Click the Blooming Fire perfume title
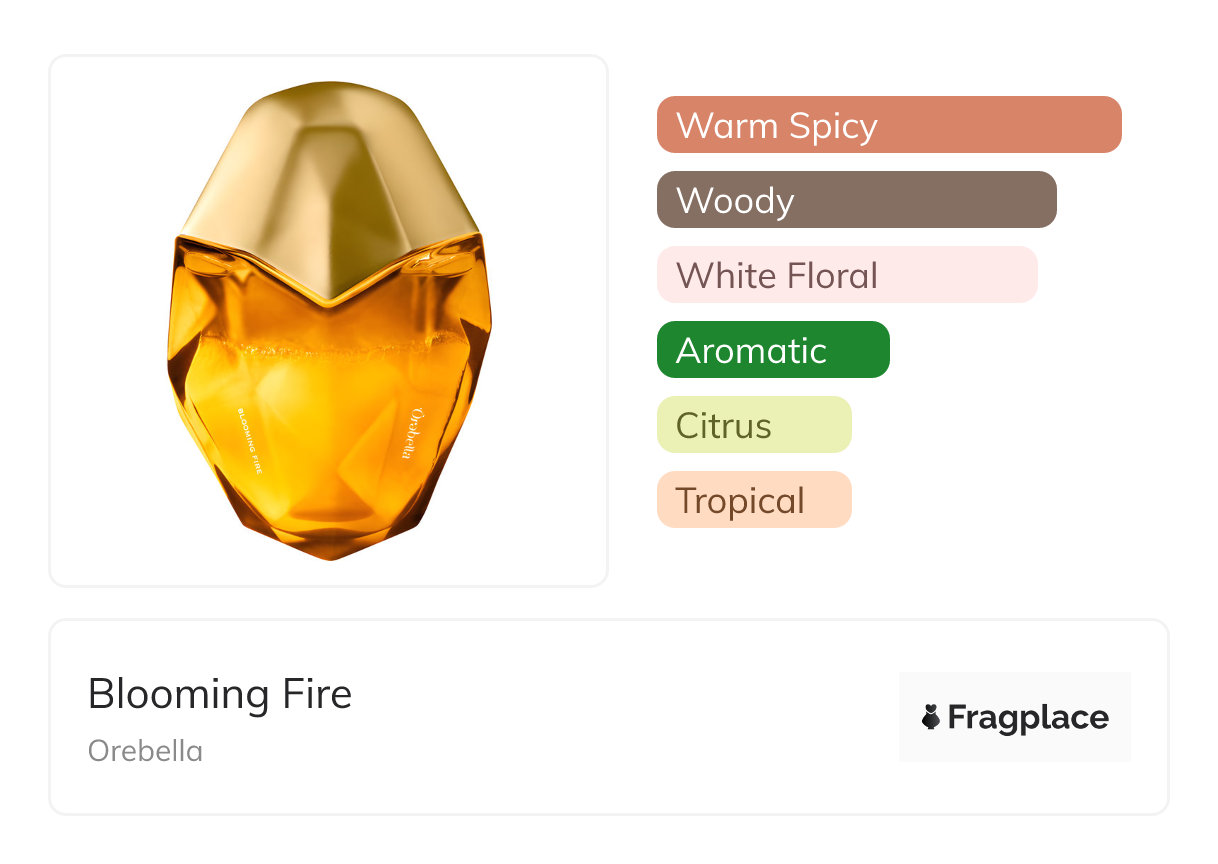Image resolution: width=1218 pixels, height=864 pixels. [220, 694]
